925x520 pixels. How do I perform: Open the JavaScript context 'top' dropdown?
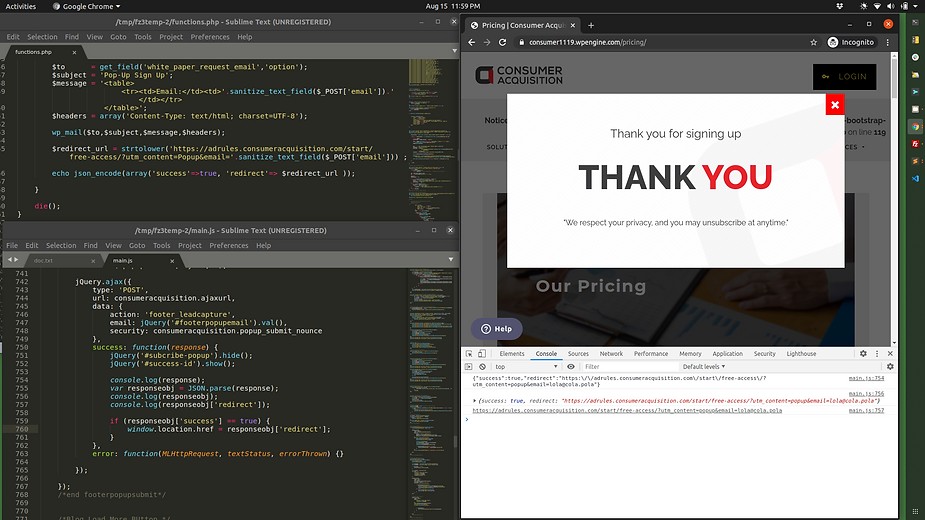click(x=526, y=367)
